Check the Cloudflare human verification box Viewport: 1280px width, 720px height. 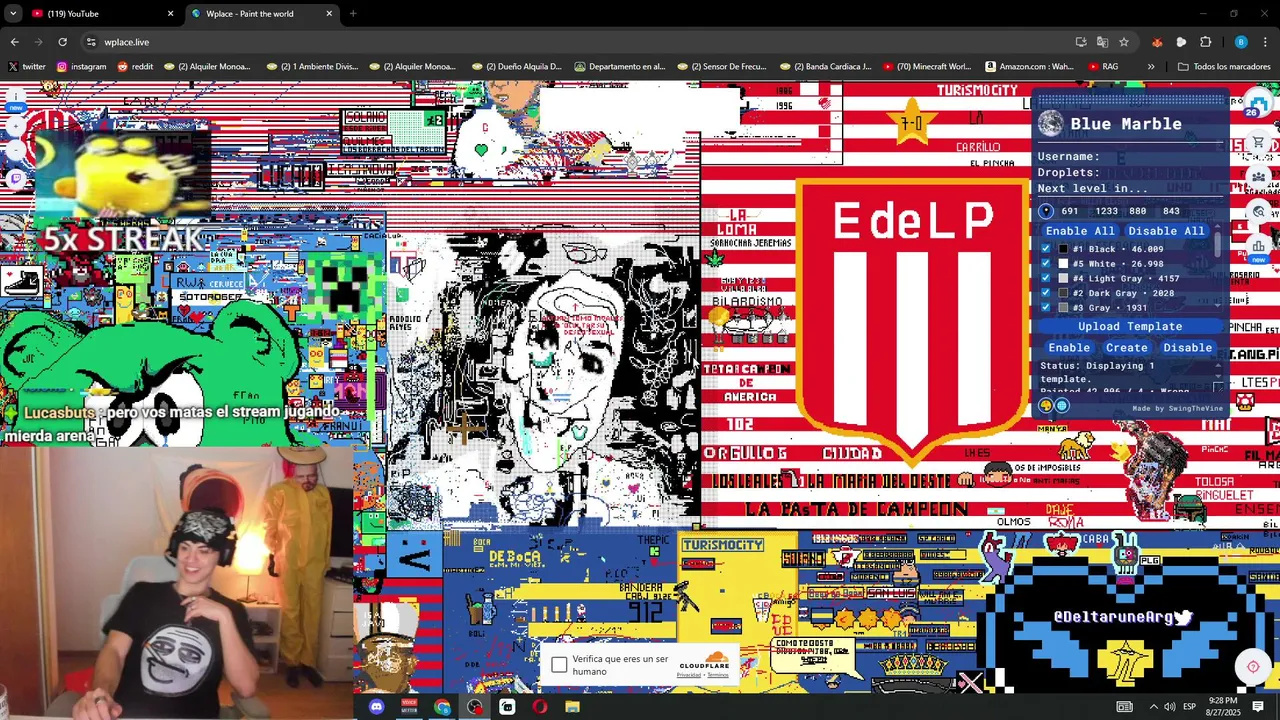click(x=559, y=665)
